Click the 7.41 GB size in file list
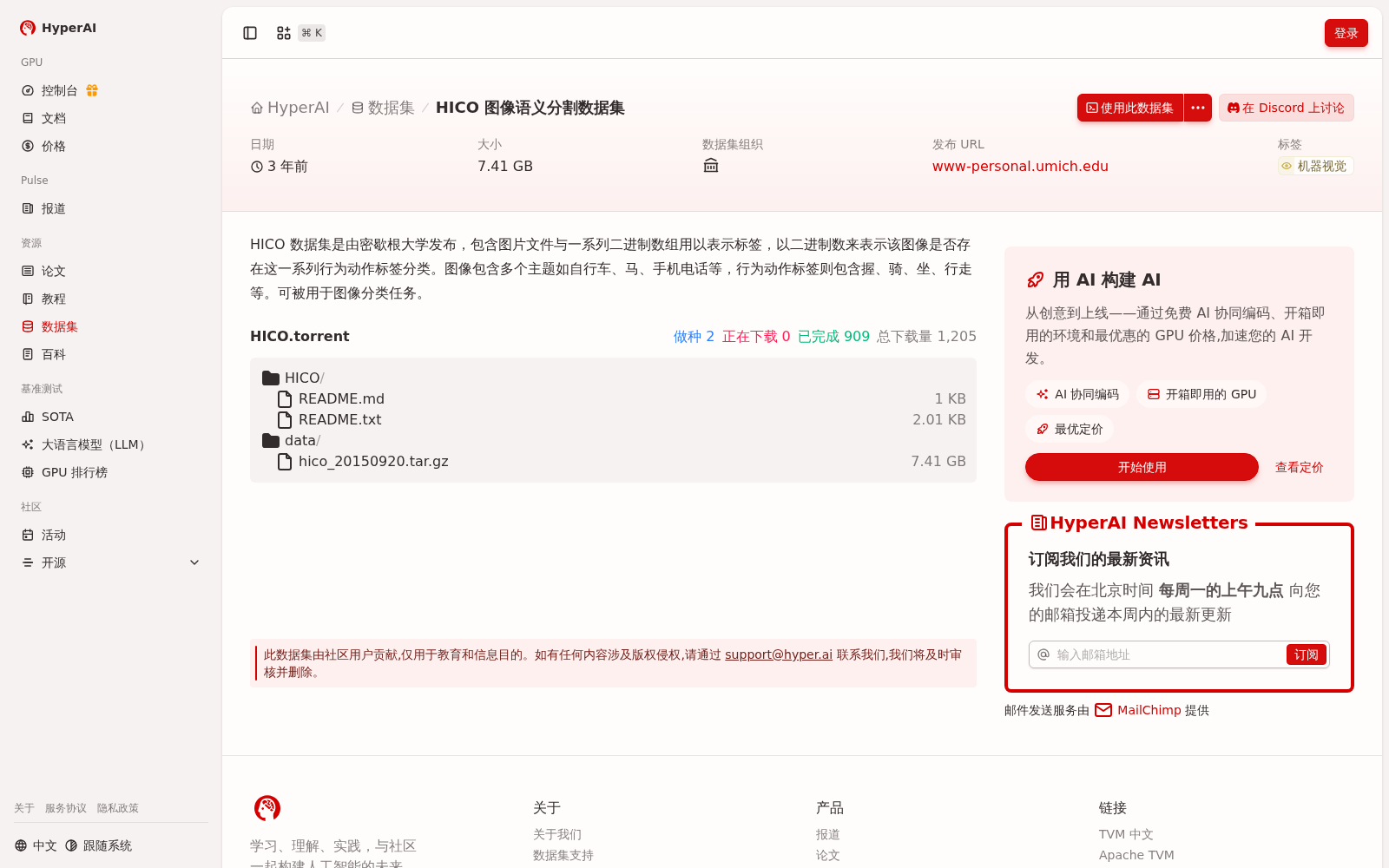This screenshot has width=1389, height=868. tap(938, 461)
